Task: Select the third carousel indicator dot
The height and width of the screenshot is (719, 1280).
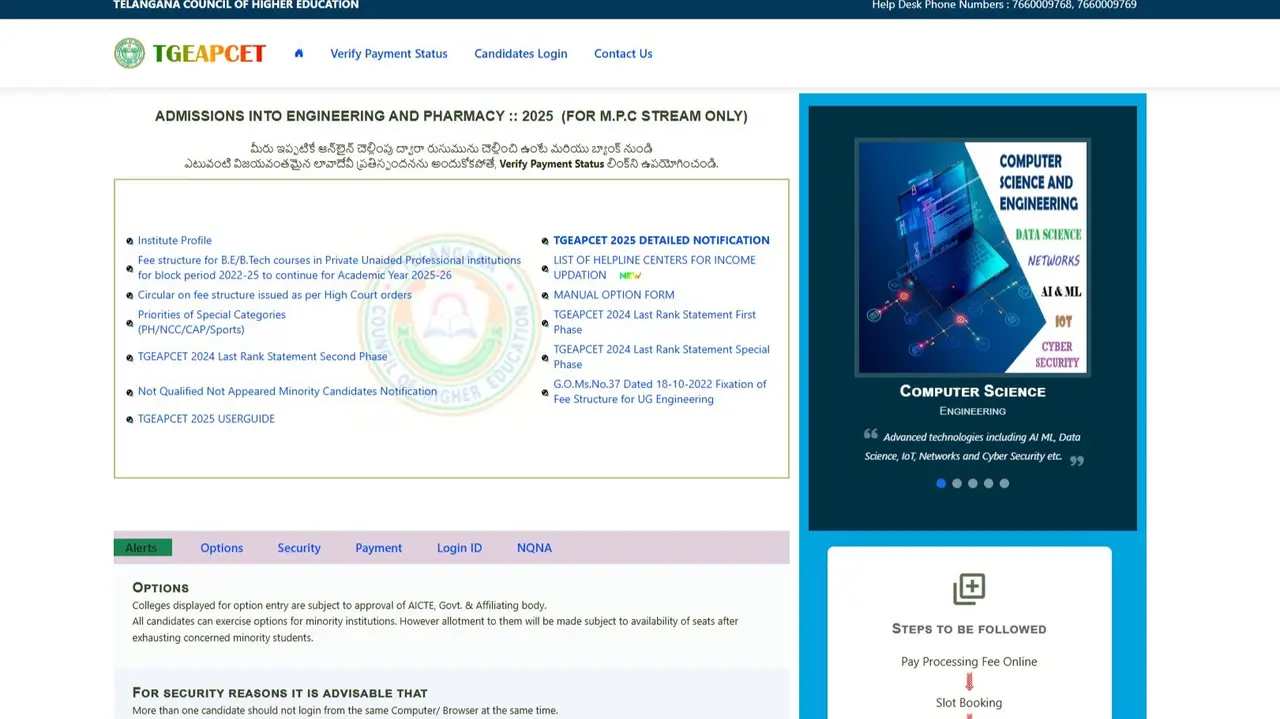Action: click(x=973, y=484)
